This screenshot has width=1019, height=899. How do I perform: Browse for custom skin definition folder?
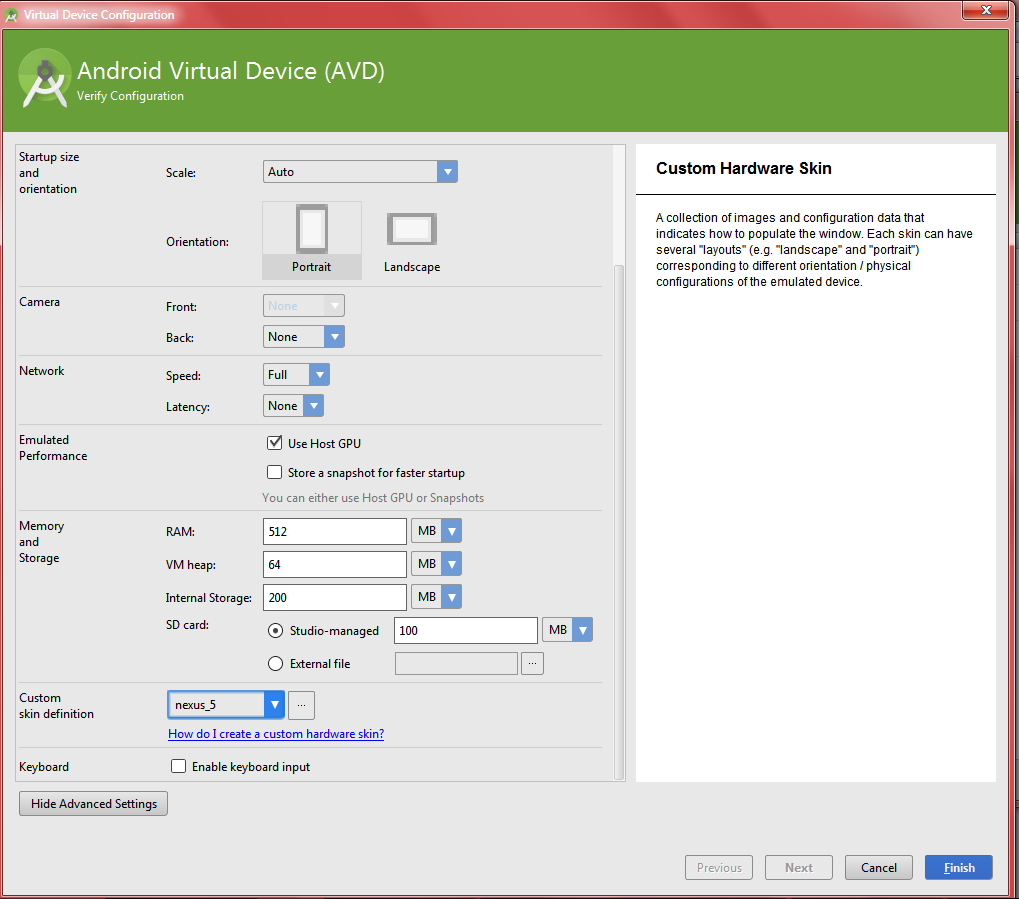tap(302, 705)
